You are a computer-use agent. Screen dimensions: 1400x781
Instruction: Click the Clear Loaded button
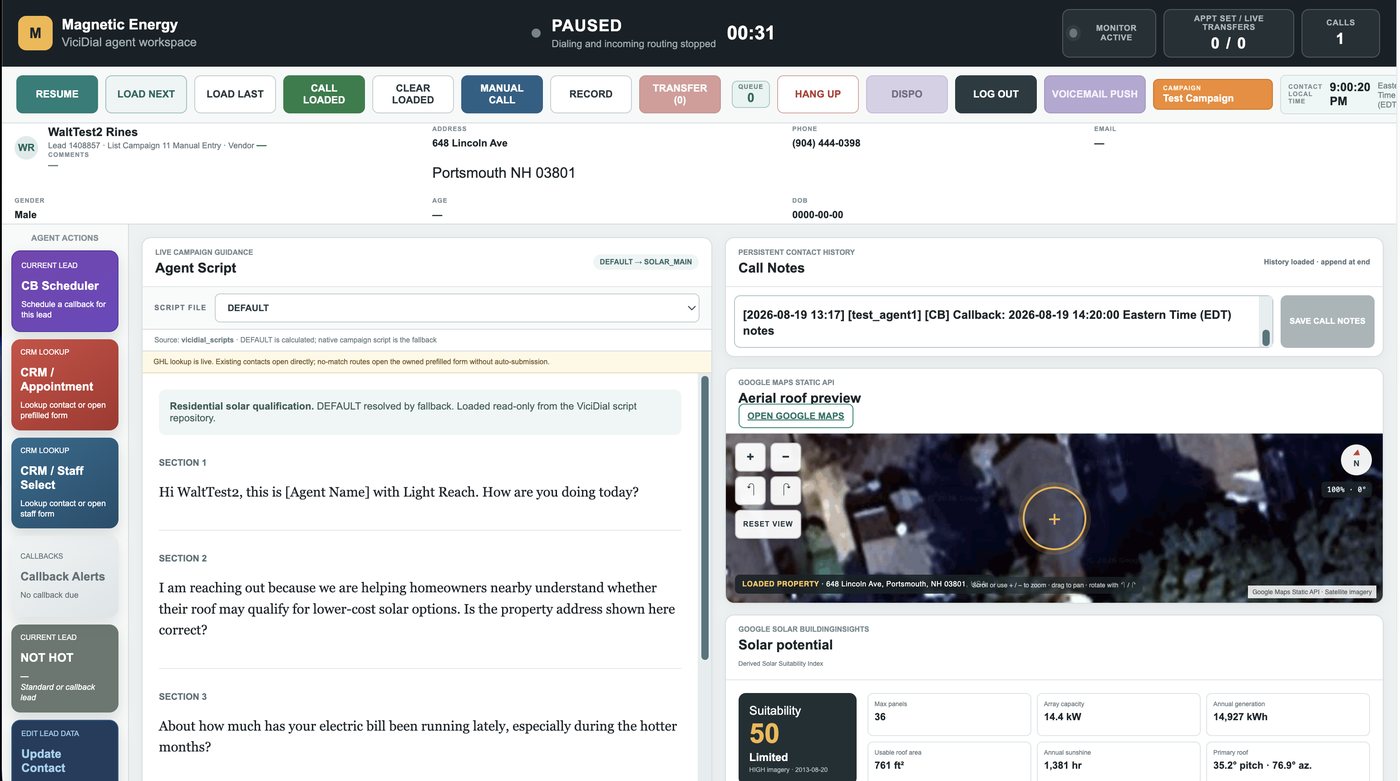(413, 94)
